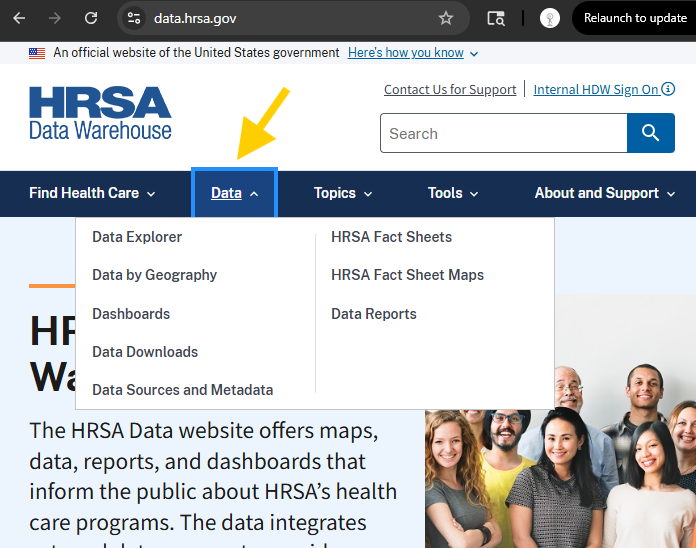Collapse the Data menu
696x548 pixels.
234,193
